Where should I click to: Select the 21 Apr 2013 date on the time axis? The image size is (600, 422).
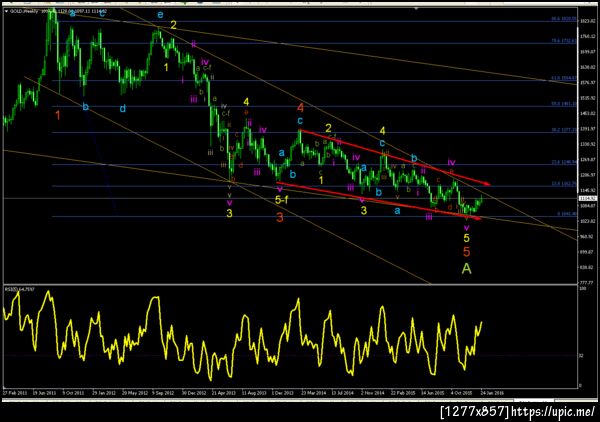coord(223,393)
